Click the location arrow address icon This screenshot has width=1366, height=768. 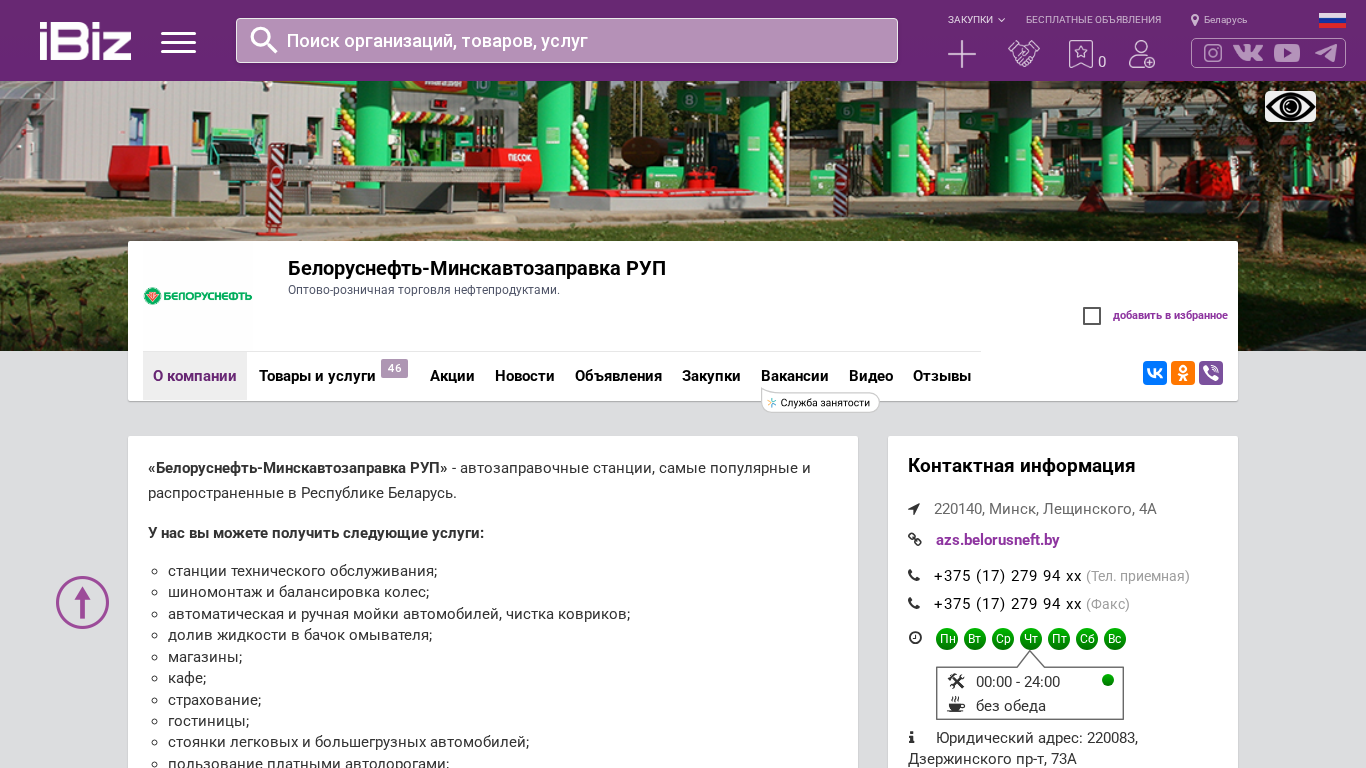[914, 509]
